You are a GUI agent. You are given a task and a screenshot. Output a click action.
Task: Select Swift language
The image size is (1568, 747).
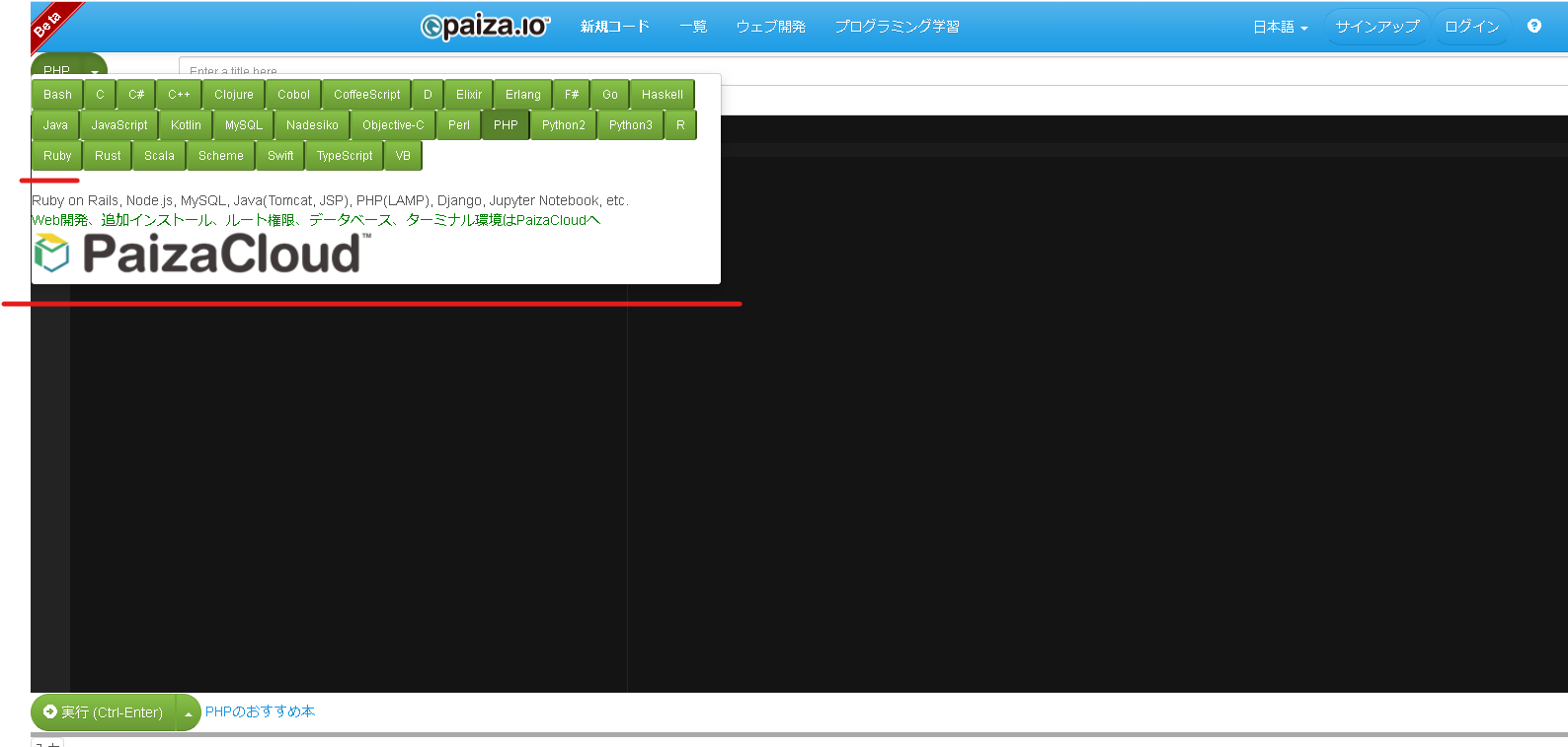click(x=280, y=156)
